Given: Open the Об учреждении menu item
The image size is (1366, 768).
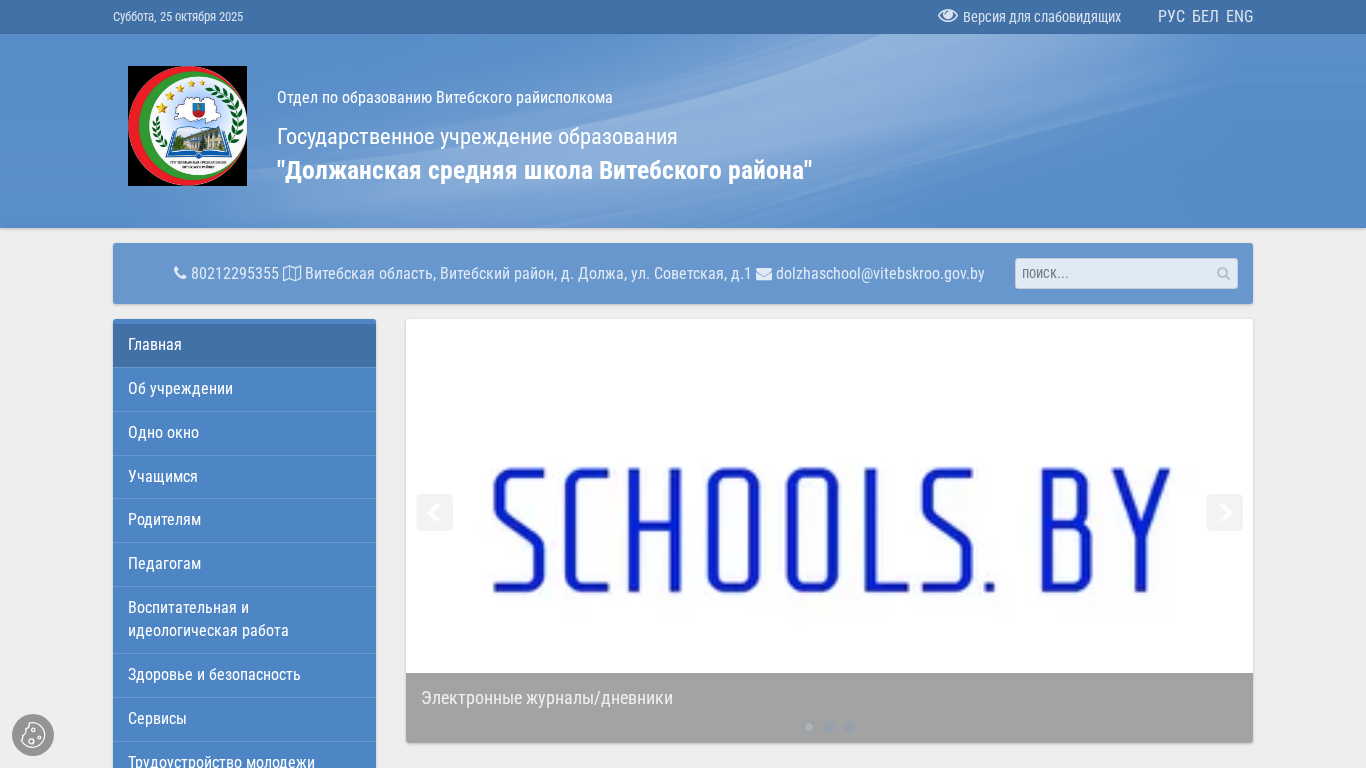Looking at the screenshot, I should [244, 389].
